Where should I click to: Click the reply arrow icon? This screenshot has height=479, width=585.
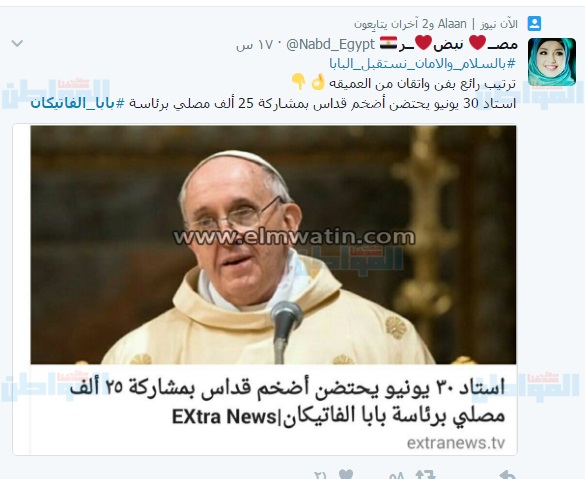(507, 475)
